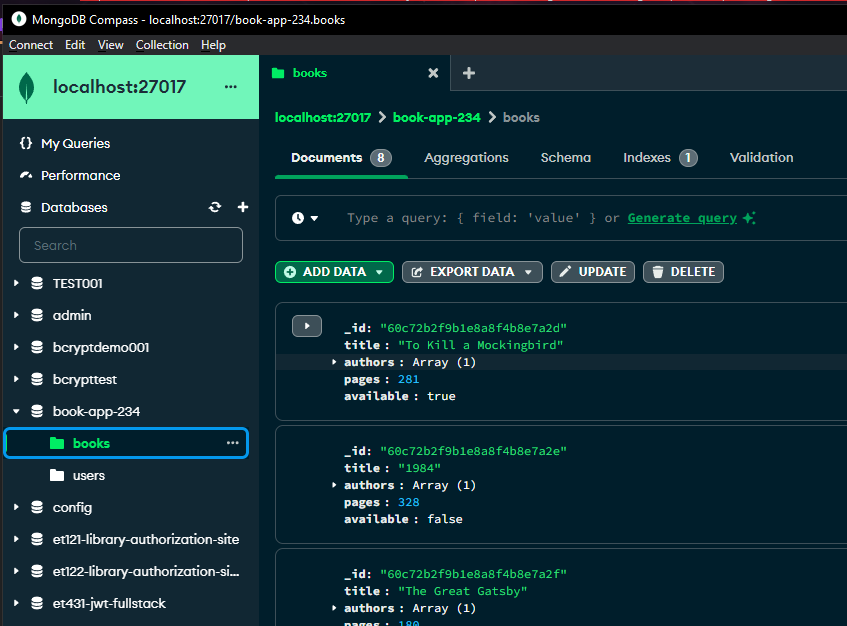Select the books collection in sidebar
The image size is (847, 626).
[x=126, y=443]
